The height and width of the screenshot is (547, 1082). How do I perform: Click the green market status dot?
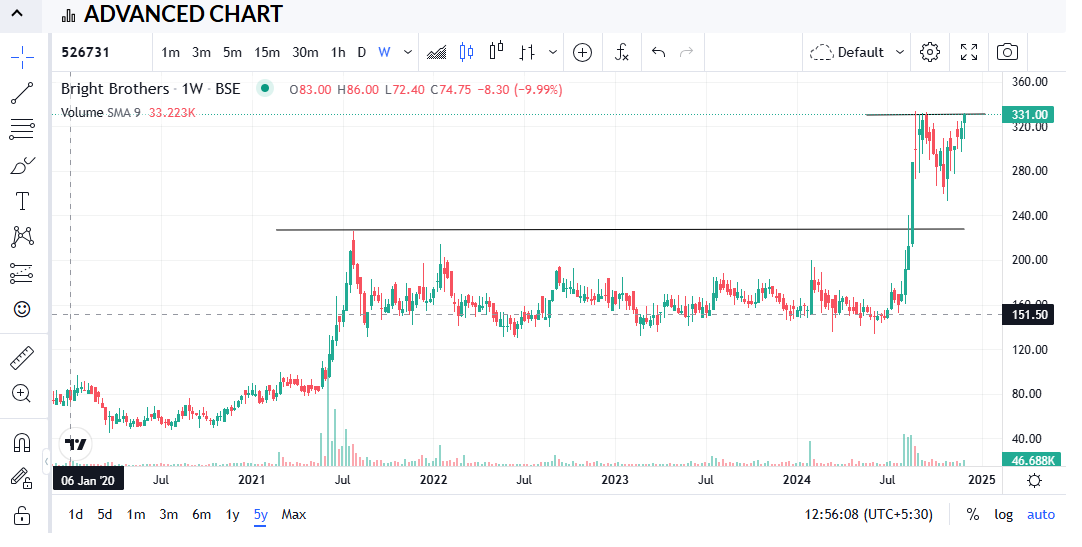tap(264, 88)
